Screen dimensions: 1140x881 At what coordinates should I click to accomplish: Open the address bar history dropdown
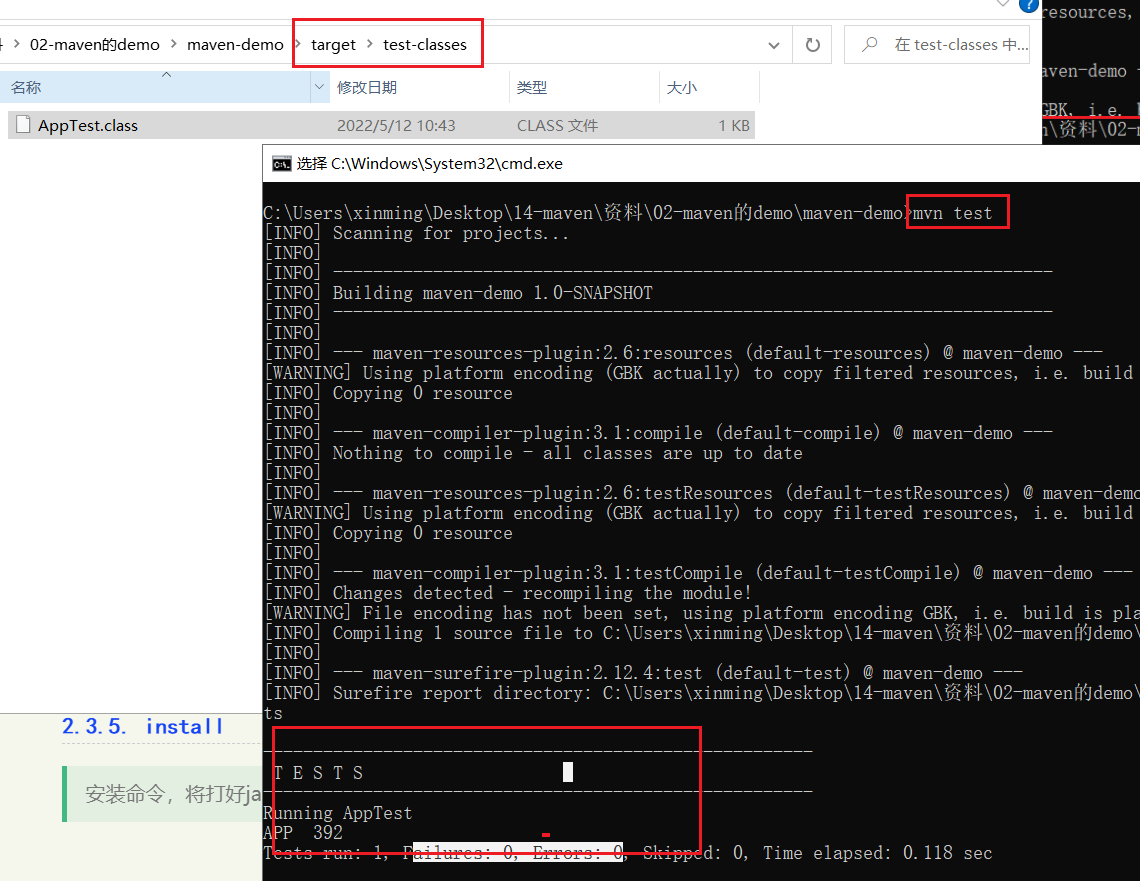pos(773,45)
